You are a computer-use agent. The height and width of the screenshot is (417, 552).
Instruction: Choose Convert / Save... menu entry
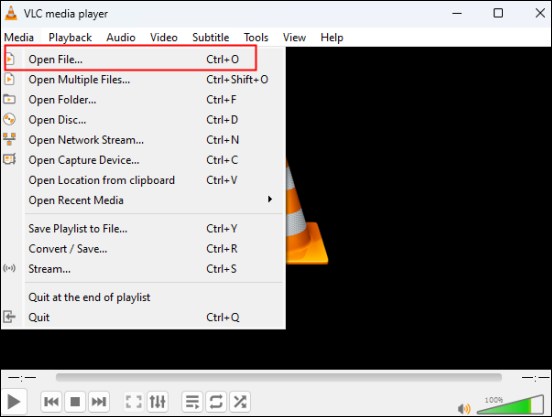pos(143,248)
